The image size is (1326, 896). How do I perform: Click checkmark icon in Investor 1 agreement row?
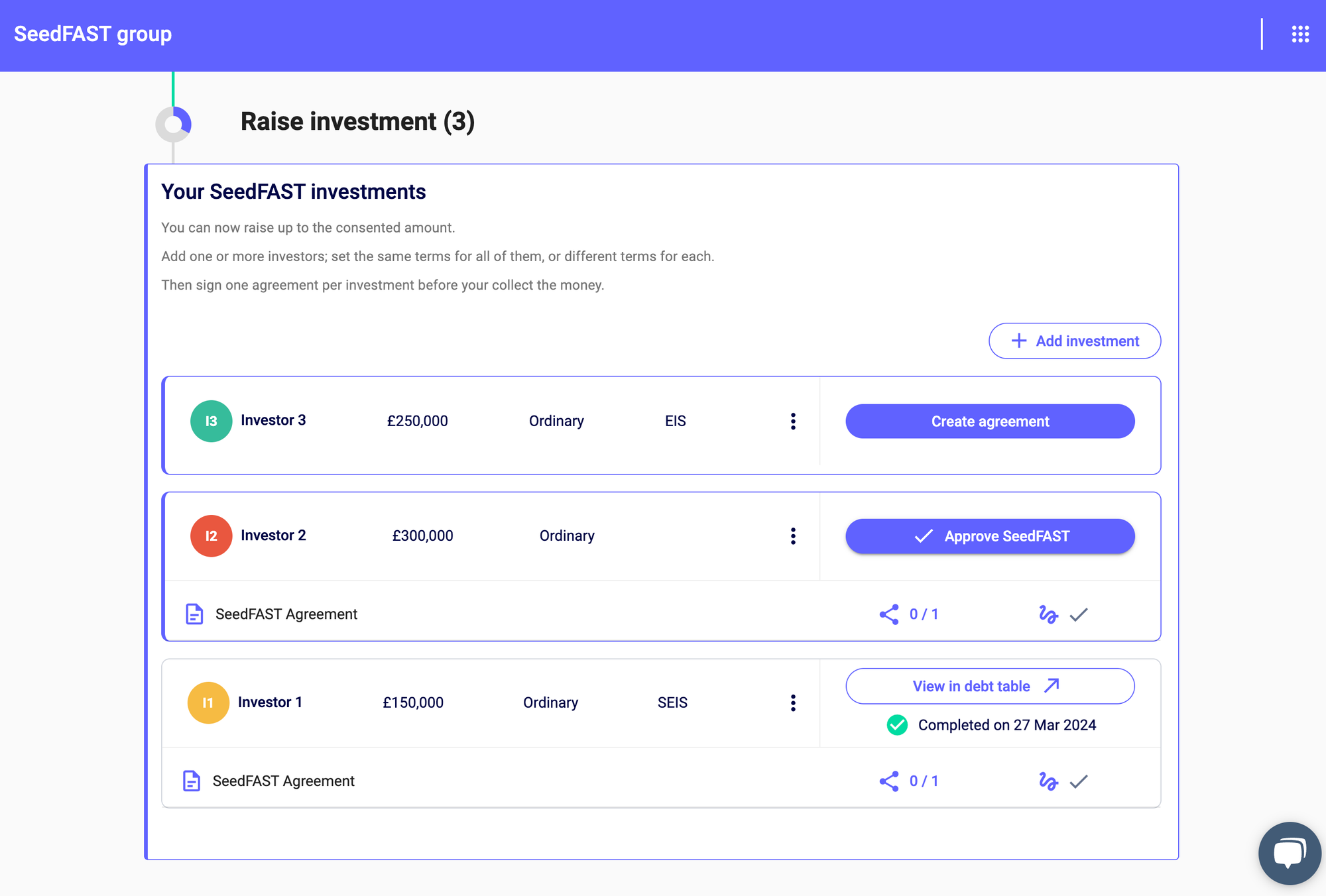point(1079,781)
